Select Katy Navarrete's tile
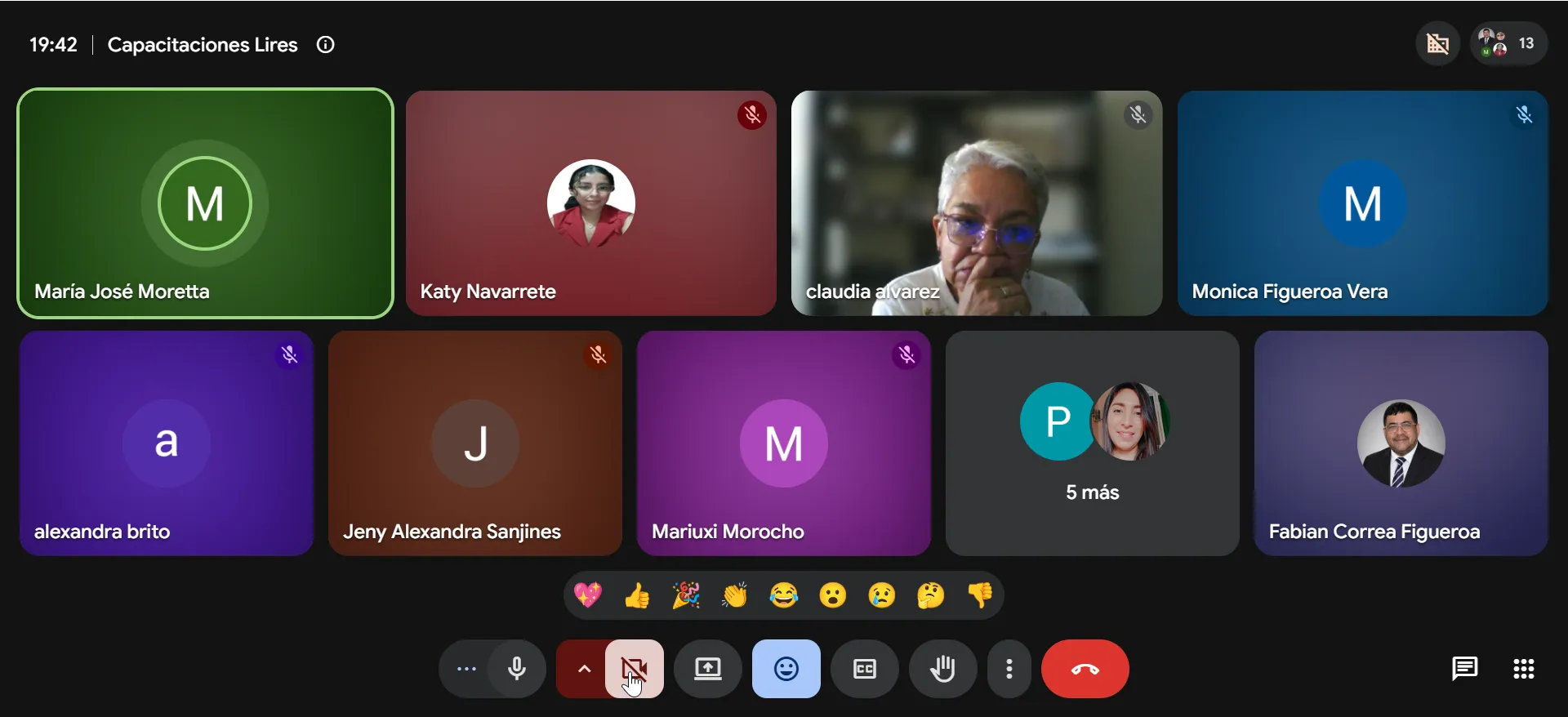The width and height of the screenshot is (1568, 717). click(x=591, y=203)
